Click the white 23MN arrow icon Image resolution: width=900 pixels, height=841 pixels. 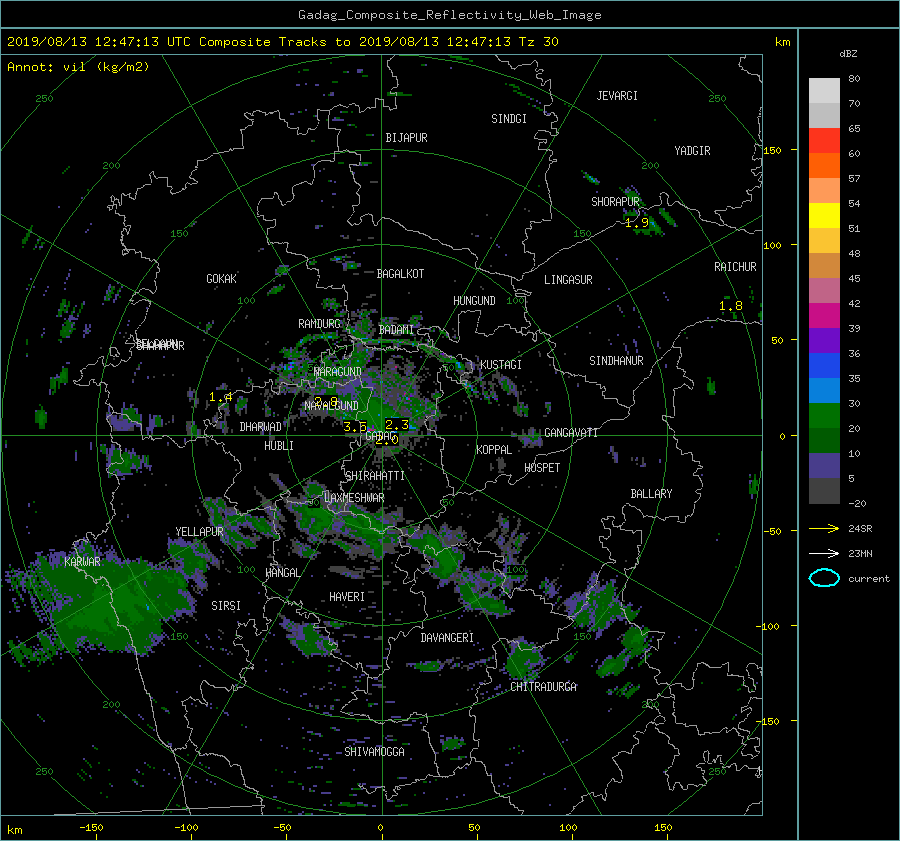coord(824,553)
